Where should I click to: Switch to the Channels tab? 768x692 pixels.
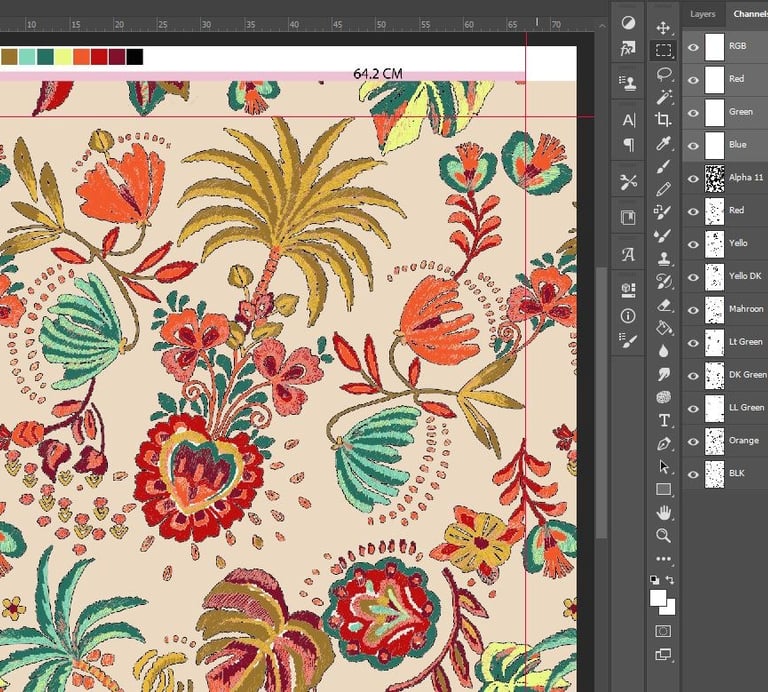point(750,14)
